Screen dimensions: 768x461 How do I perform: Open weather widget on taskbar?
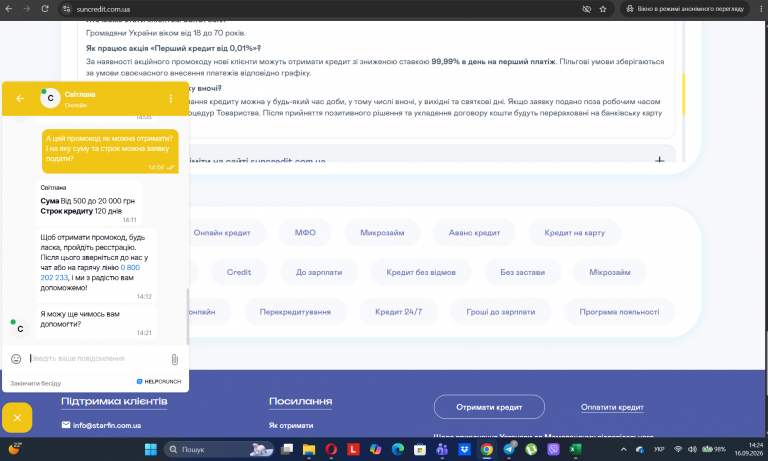tap(15, 449)
